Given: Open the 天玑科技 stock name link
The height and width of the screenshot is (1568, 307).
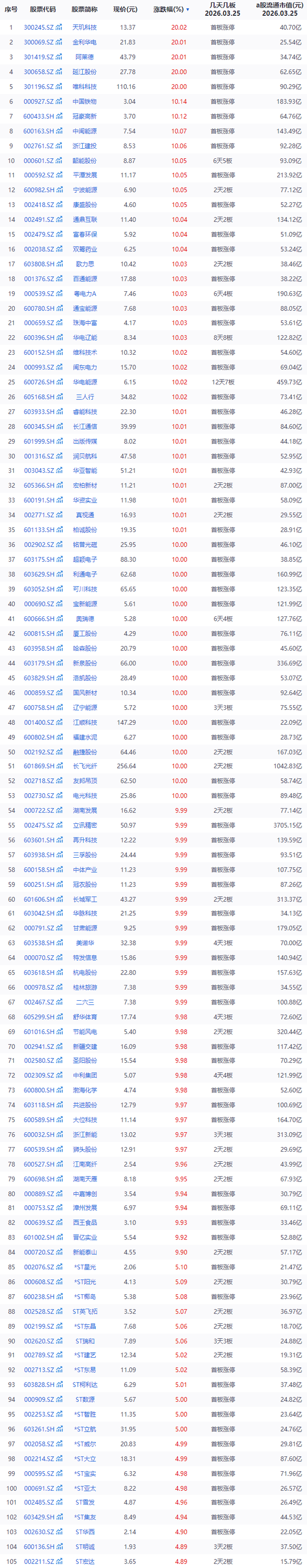Looking at the screenshot, I should tap(85, 27).
